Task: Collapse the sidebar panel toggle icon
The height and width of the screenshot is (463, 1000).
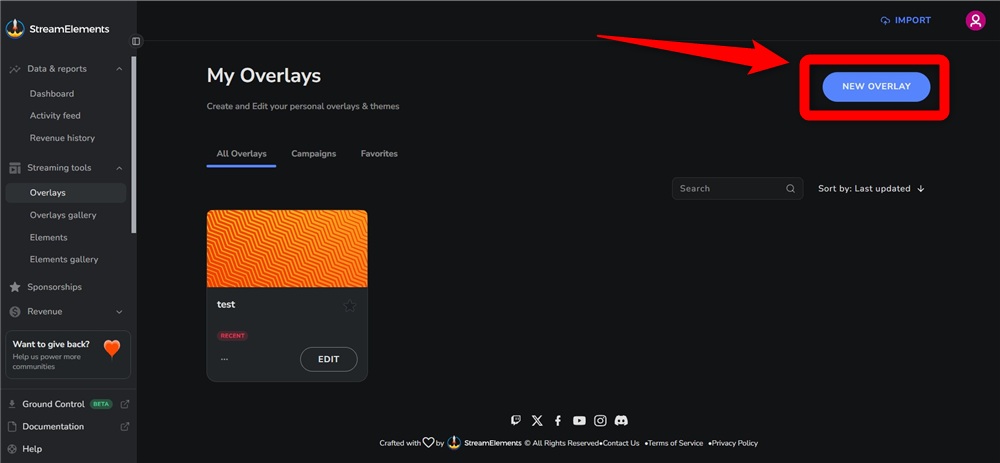Action: (x=136, y=41)
